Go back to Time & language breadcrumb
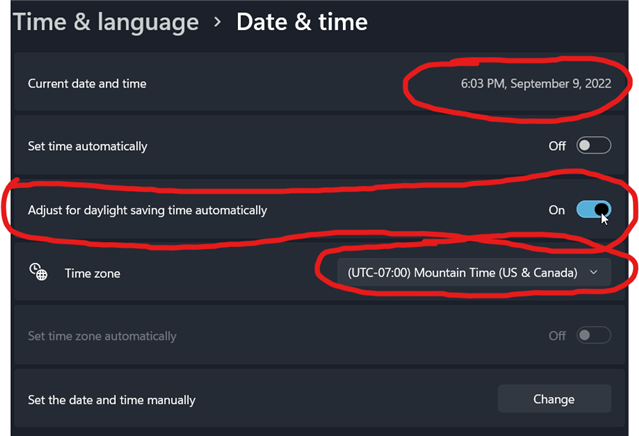Screen dimensions: 639x436 [x=106, y=22]
